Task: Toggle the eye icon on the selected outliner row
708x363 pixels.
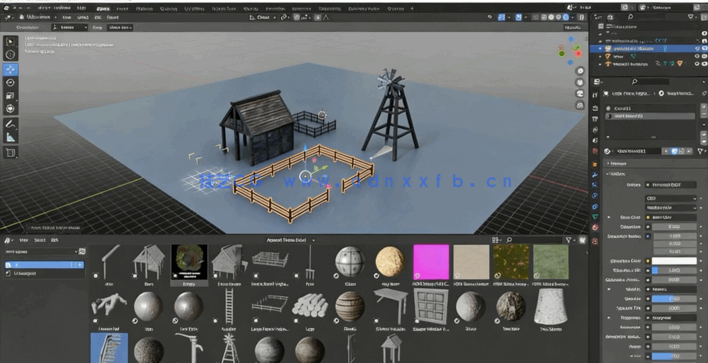Action: [698, 48]
